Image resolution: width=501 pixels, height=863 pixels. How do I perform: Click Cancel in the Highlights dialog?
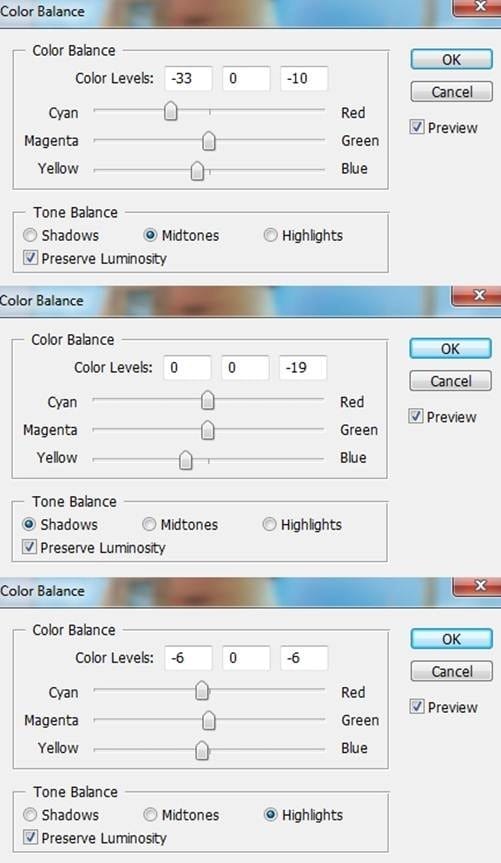click(451, 671)
